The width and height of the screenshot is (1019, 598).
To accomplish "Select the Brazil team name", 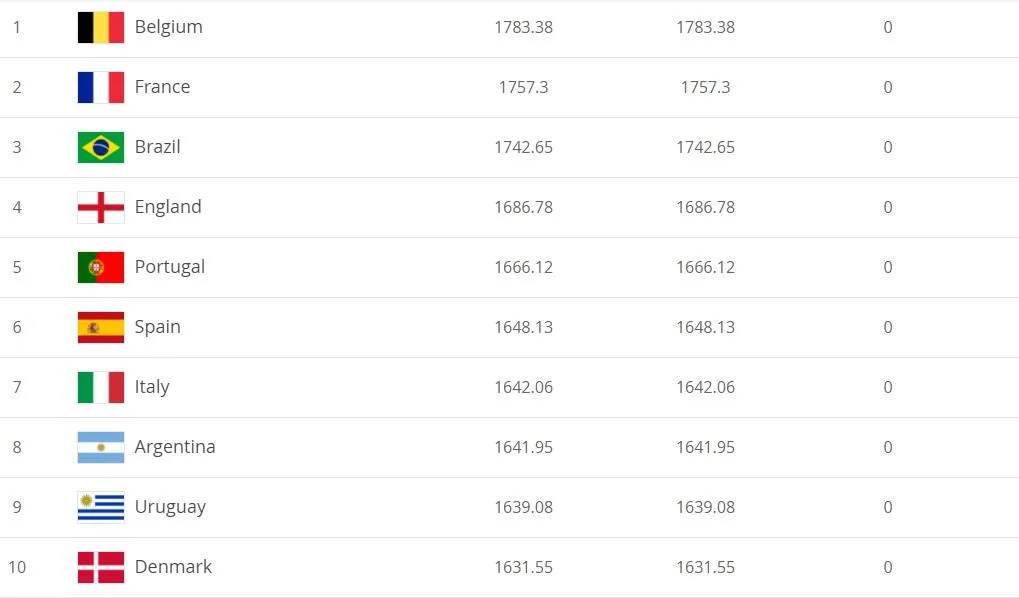I will point(157,147).
